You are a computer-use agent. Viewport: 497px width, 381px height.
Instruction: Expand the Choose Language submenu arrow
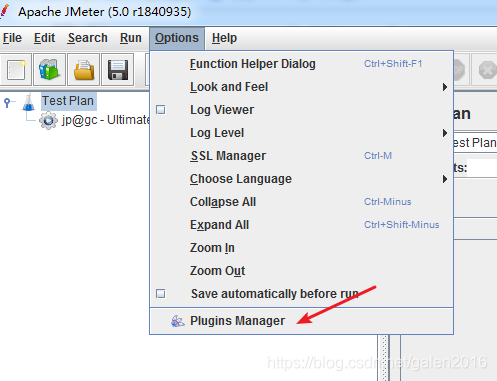pos(445,179)
